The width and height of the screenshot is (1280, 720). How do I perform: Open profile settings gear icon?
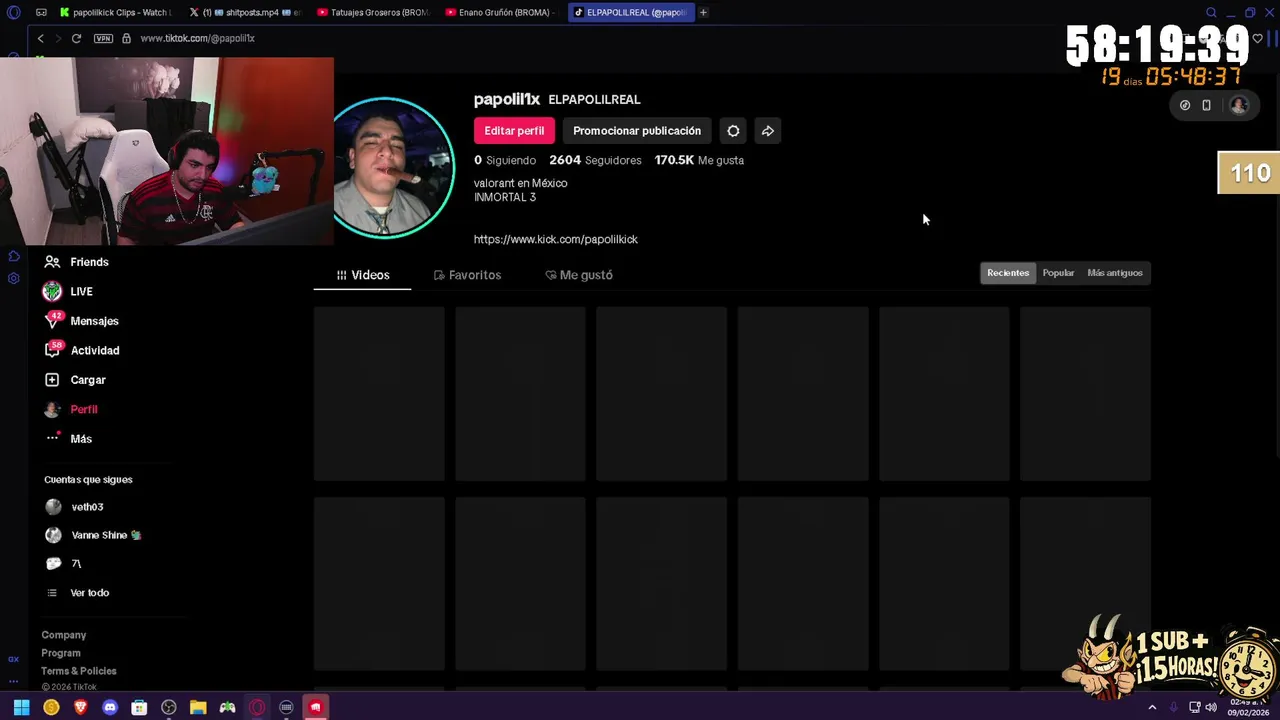[x=733, y=131]
